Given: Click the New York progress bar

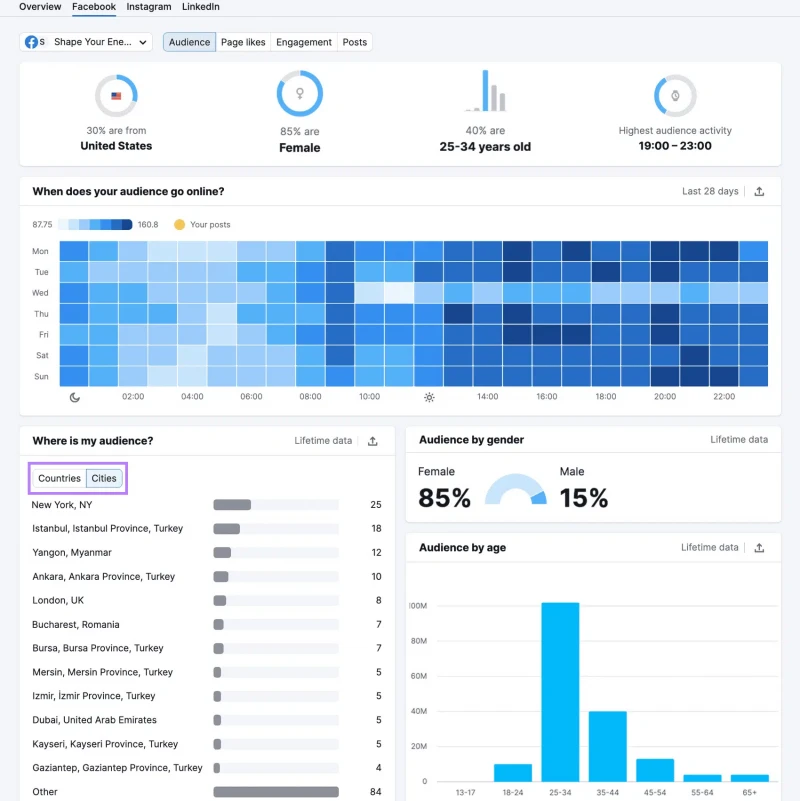Looking at the screenshot, I should pyautogui.click(x=276, y=505).
